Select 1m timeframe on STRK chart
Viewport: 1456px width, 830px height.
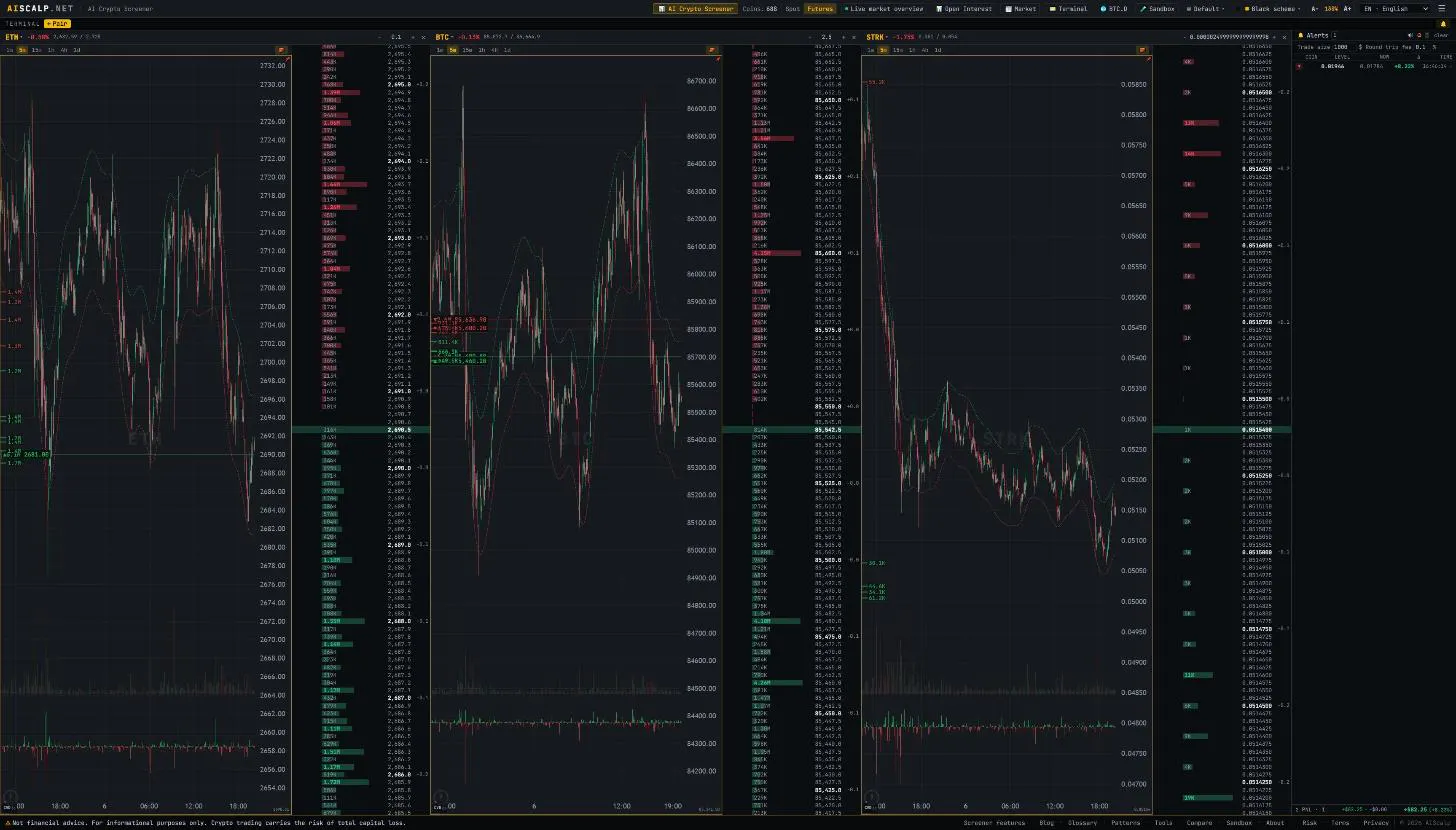point(870,50)
